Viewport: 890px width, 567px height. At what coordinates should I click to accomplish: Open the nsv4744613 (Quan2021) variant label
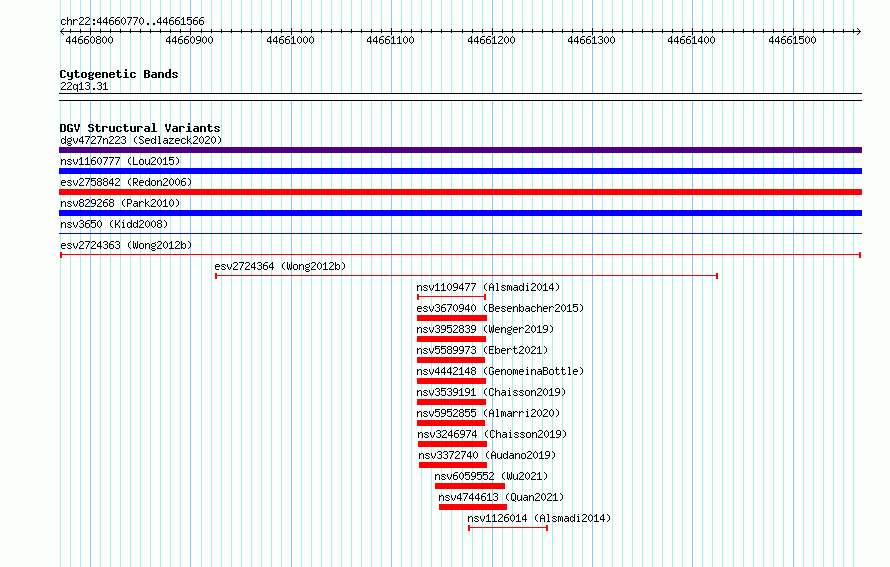501,497
